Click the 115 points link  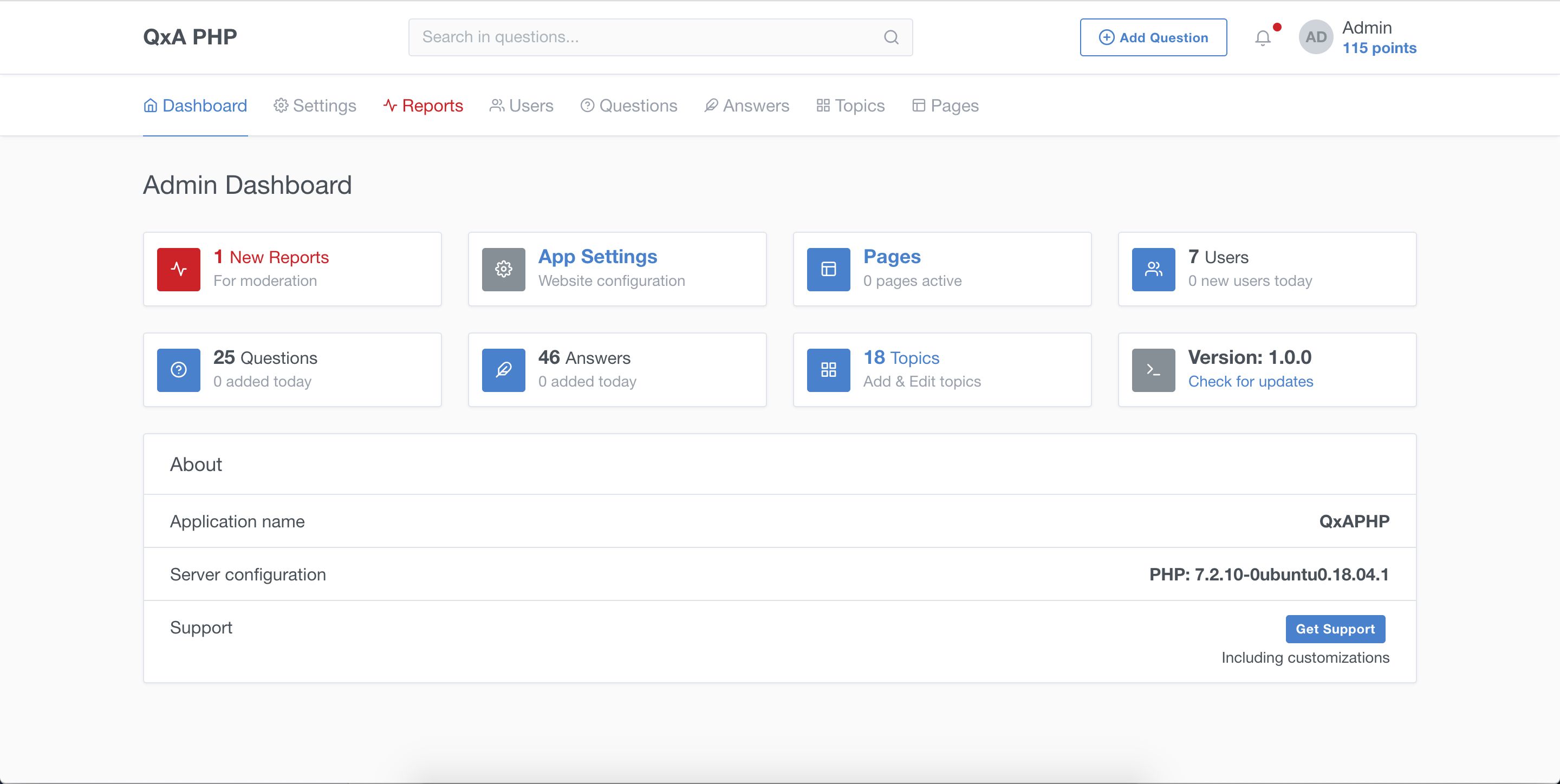[x=1379, y=48]
